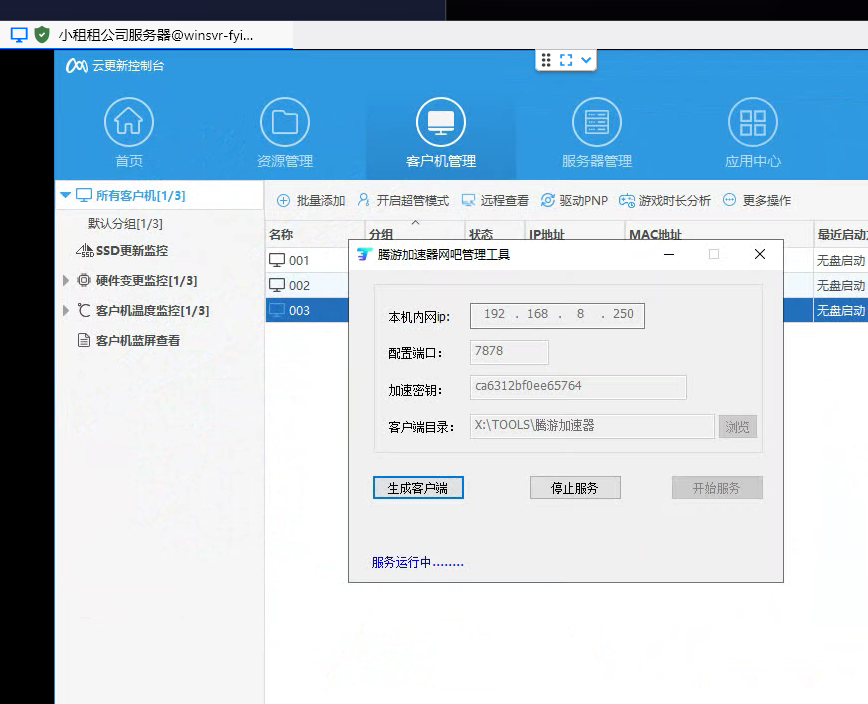Expand 硬件变更监控[1/3] node arrow
Viewport: 868px width, 704px height.
point(66,281)
